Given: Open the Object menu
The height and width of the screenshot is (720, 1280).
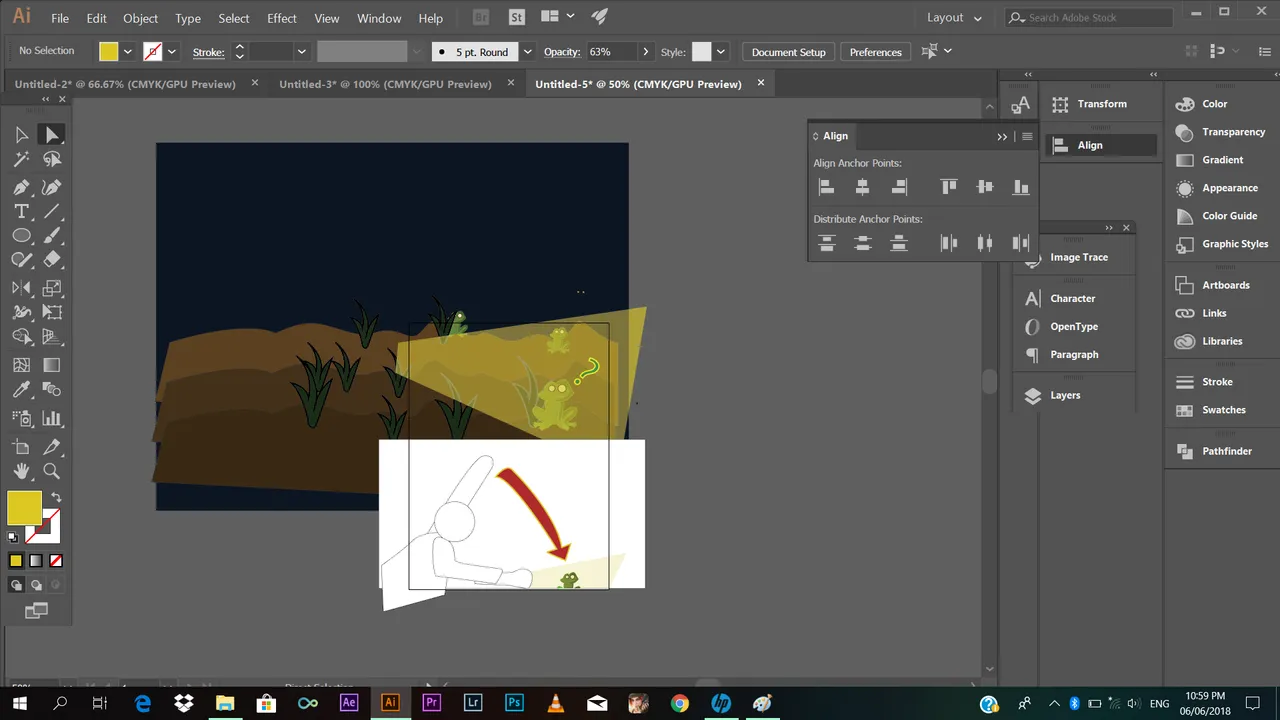Looking at the screenshot, I should (x=140, y=18).
